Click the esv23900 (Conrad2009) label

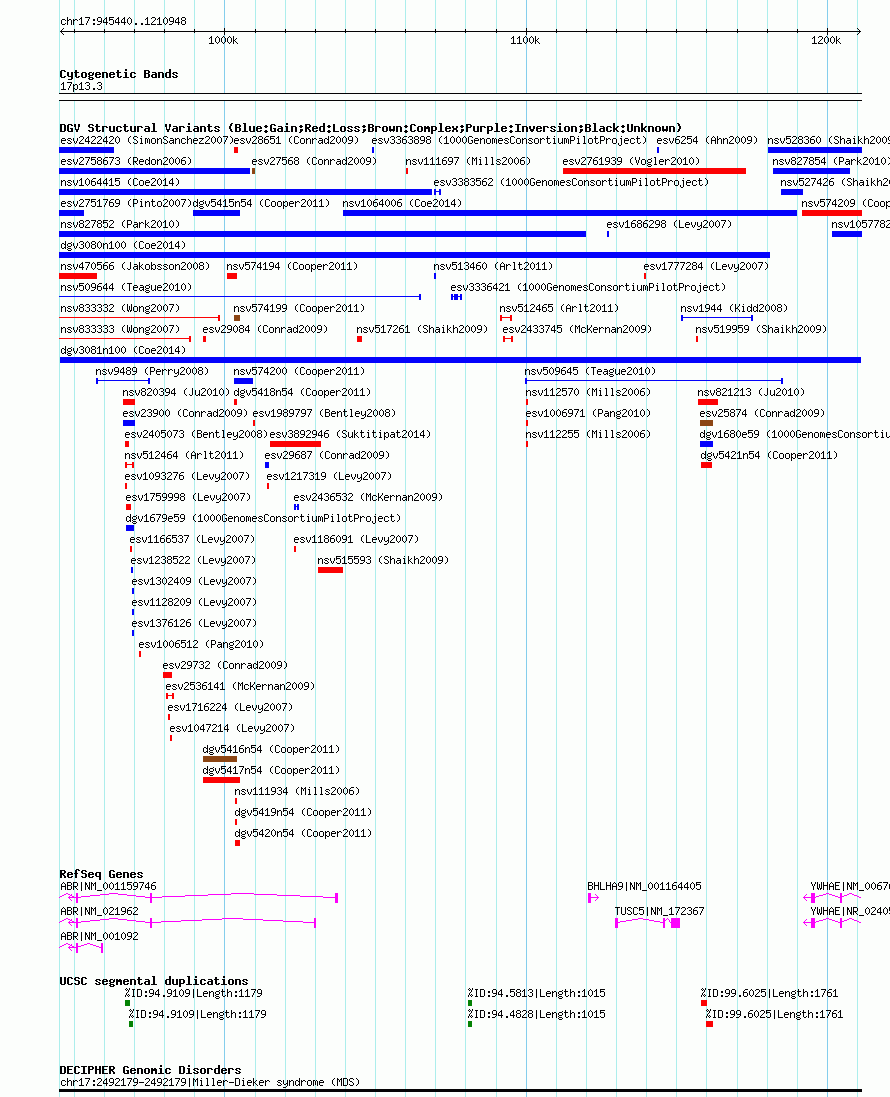tap(185, 413)
